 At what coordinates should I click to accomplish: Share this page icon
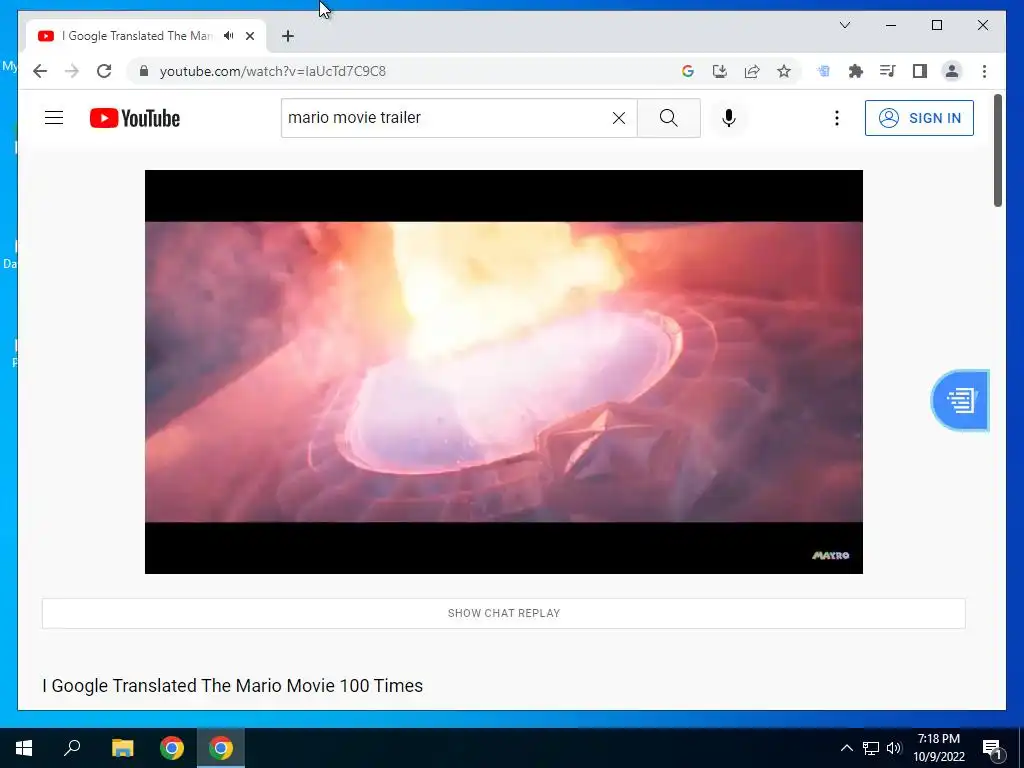[752, 71]
